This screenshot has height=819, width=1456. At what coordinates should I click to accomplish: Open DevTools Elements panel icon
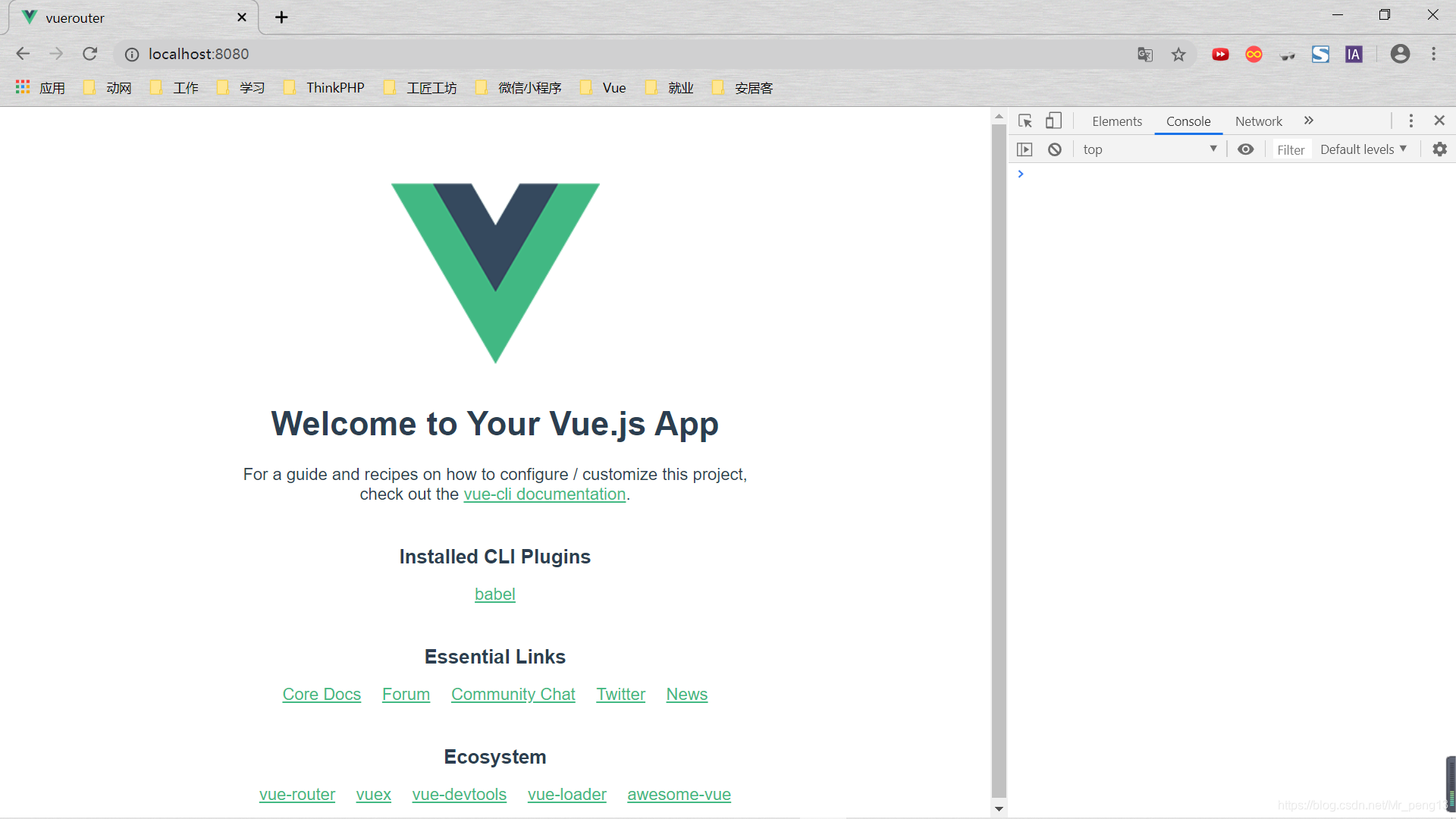tap(1116, 120)
